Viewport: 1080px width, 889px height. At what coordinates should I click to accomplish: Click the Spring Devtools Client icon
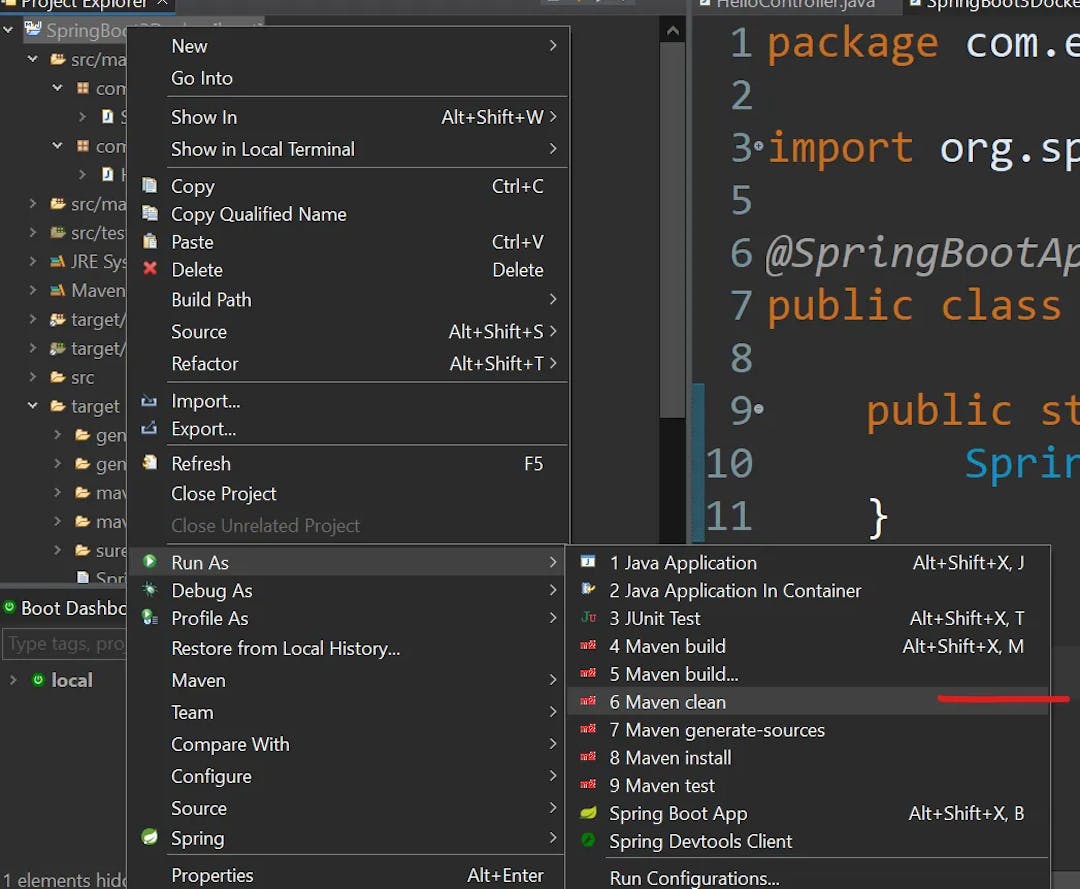pyautogui.click(x=588, y=841)
